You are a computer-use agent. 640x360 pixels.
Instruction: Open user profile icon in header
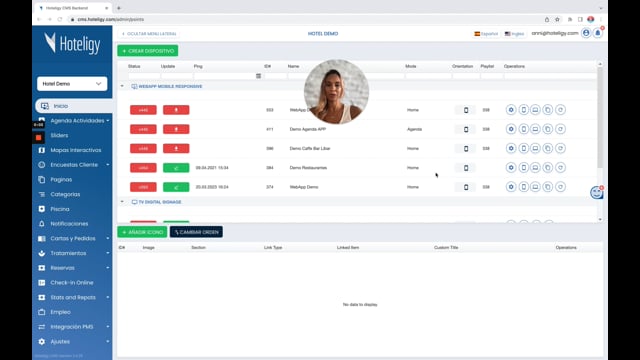(586, 33)
